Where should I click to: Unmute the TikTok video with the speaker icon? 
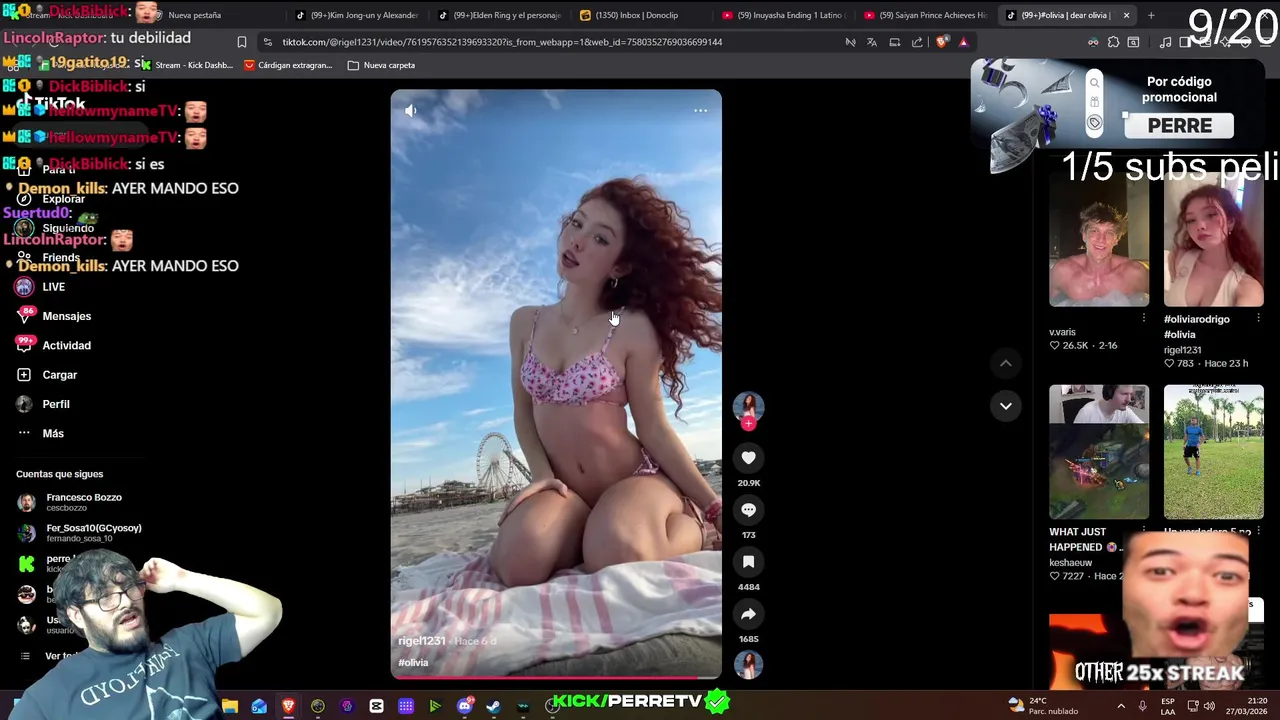click(x=410, y=111)
